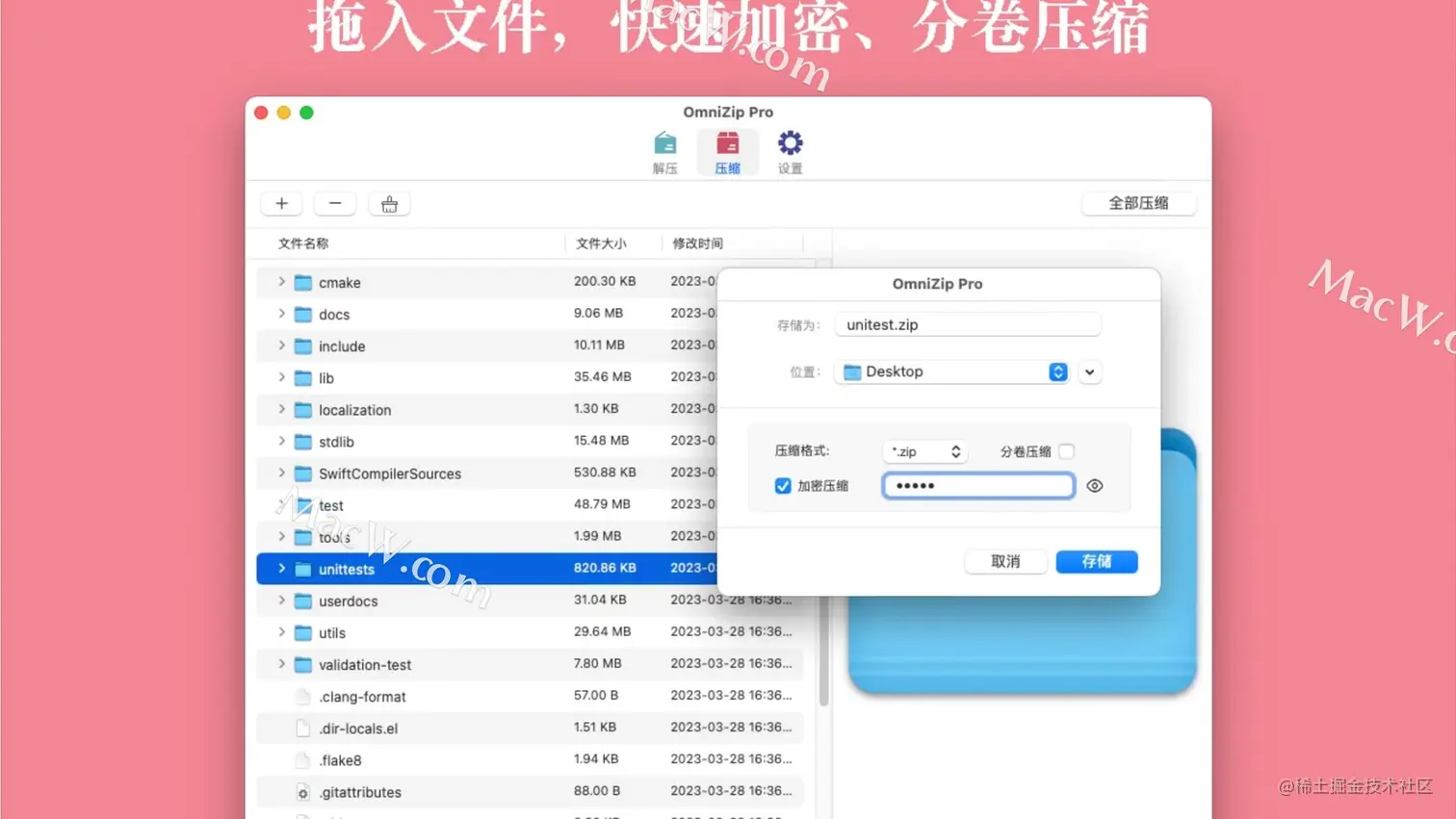Click the 取消 cancel button
1456x819 pixels.
[1005, 561]
